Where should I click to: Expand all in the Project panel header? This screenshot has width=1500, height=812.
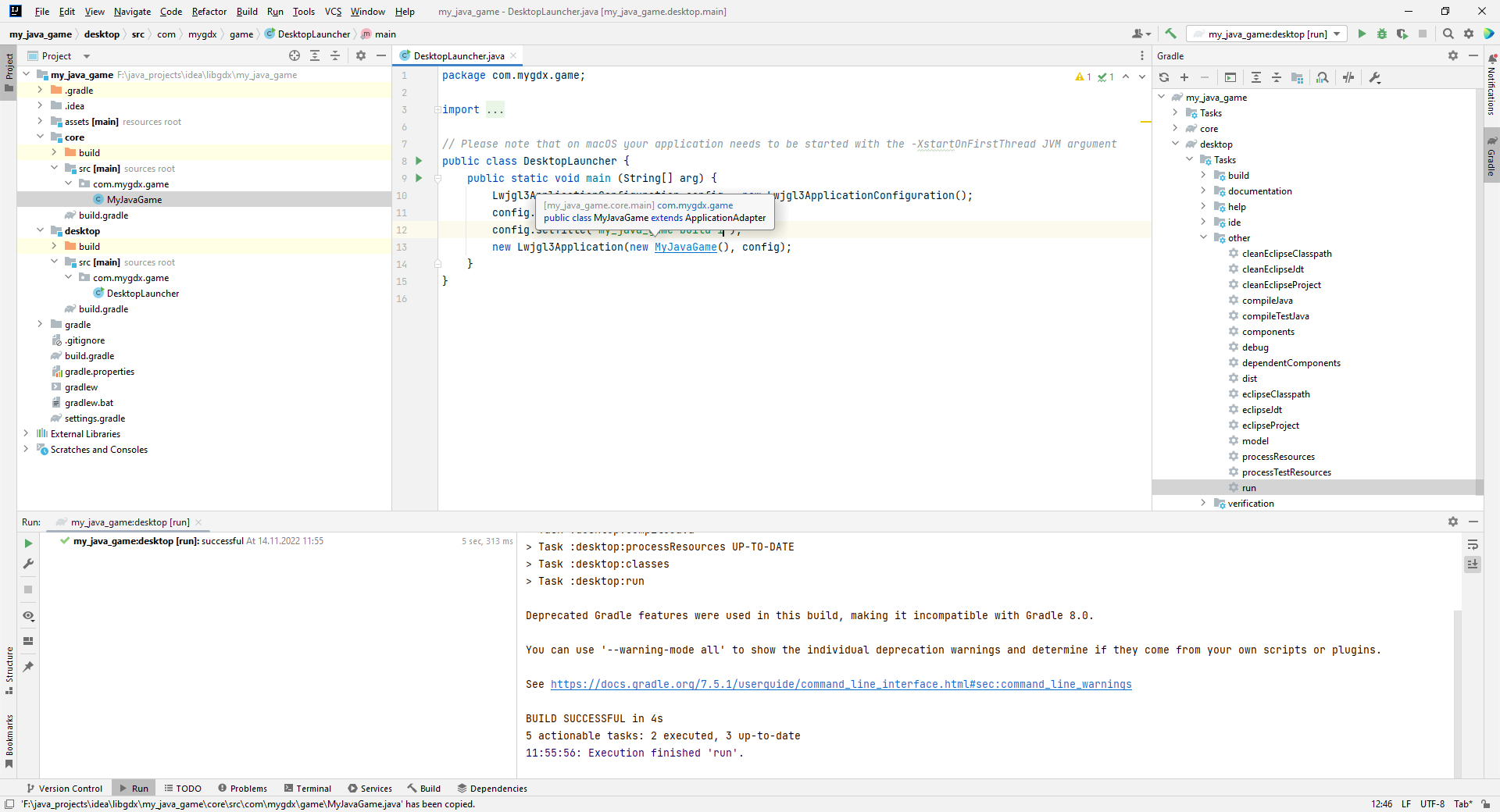[x=315, y=55]
